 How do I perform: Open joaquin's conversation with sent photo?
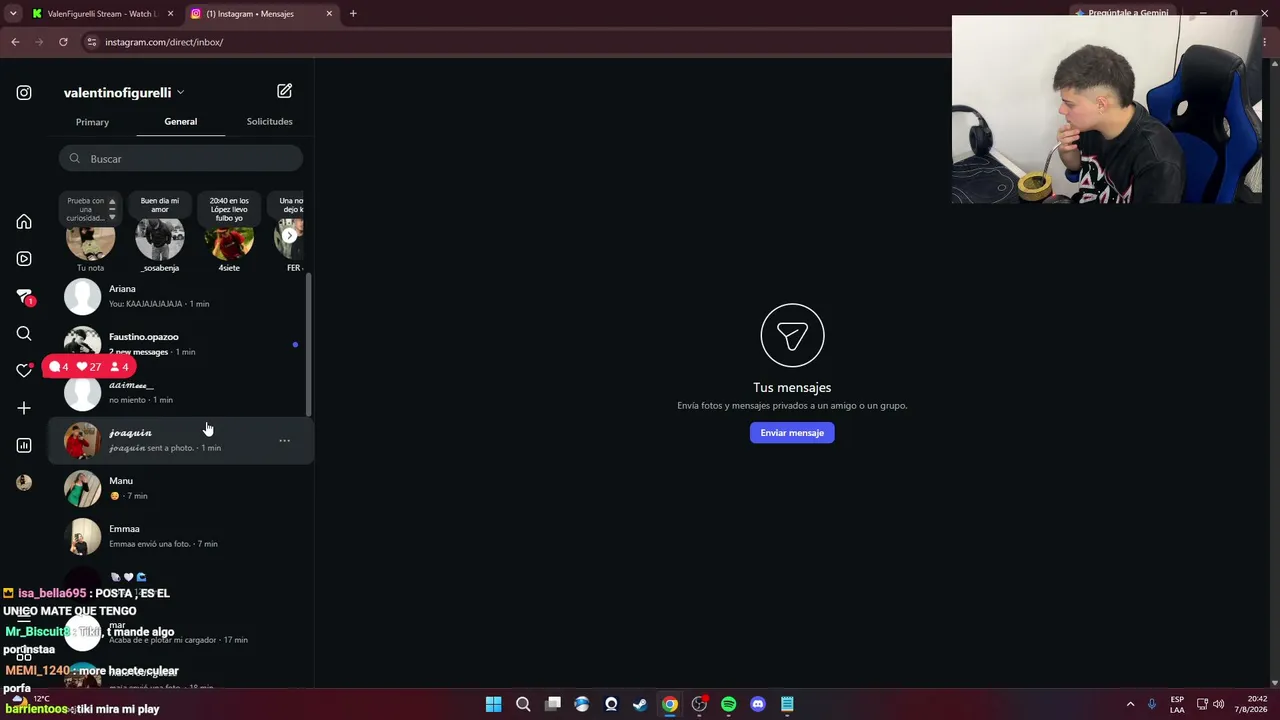tap(180, 441)
